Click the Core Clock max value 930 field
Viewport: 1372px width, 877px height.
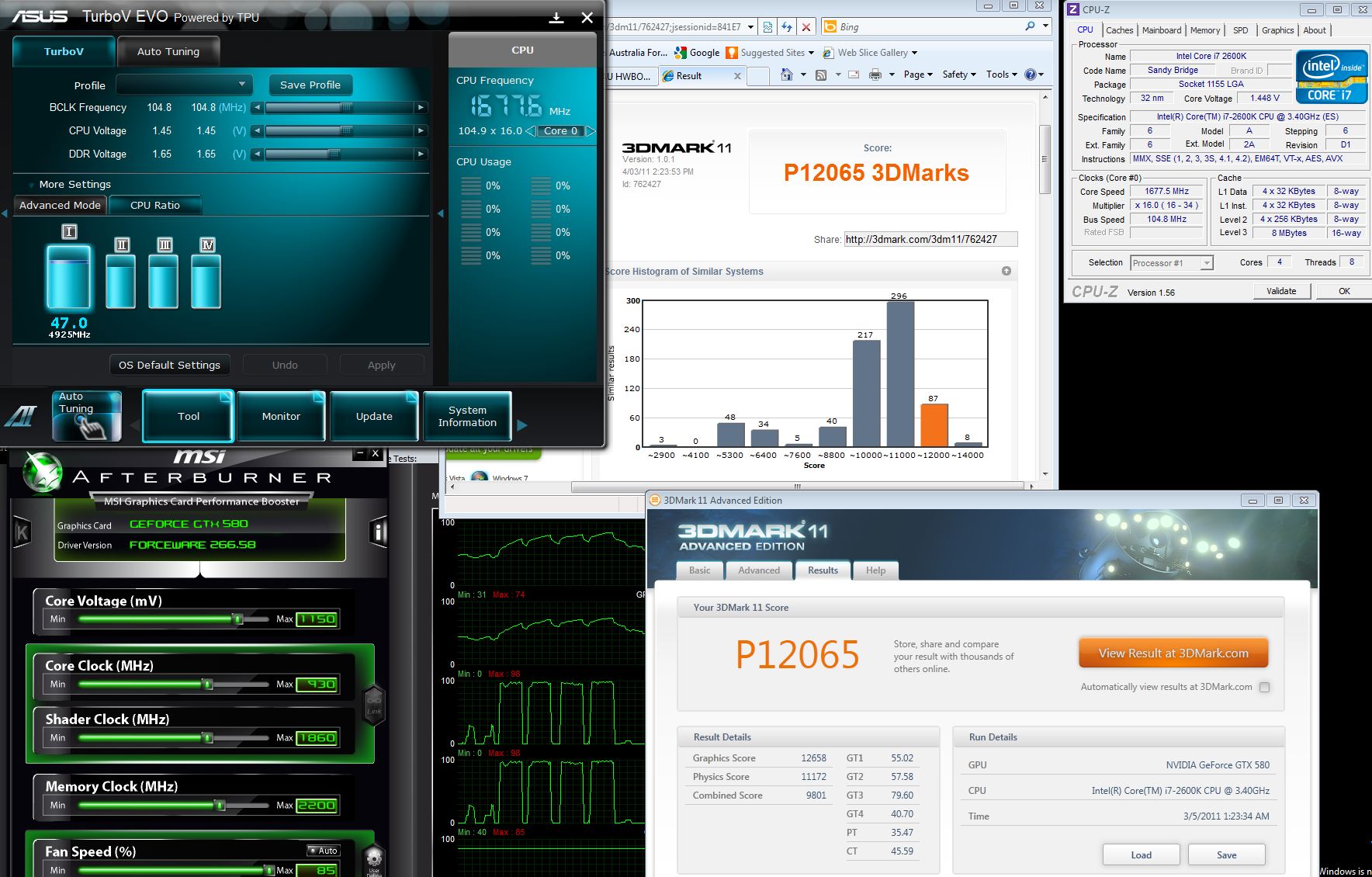(317, 685)
